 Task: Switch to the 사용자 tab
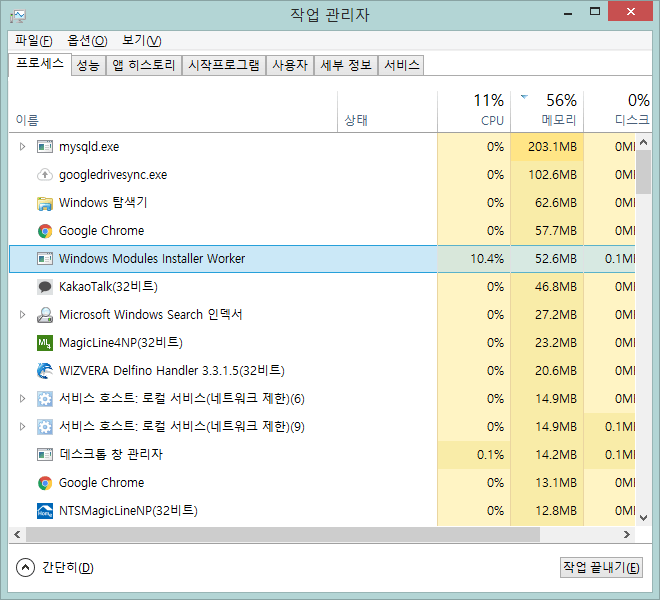(x=290, y=65)
